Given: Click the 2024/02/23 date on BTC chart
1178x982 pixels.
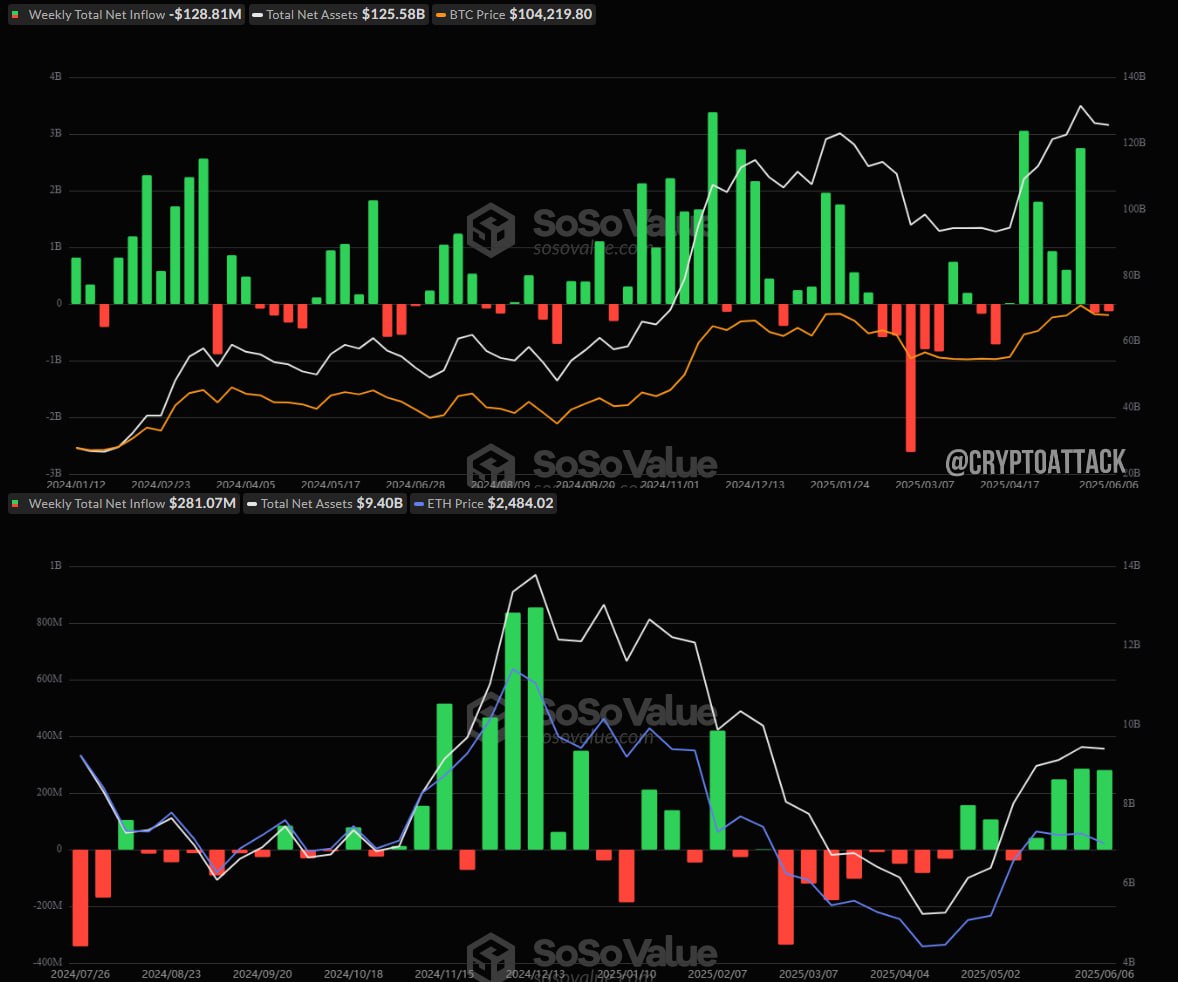Looking at the screenshot, I should pos(161,485).
